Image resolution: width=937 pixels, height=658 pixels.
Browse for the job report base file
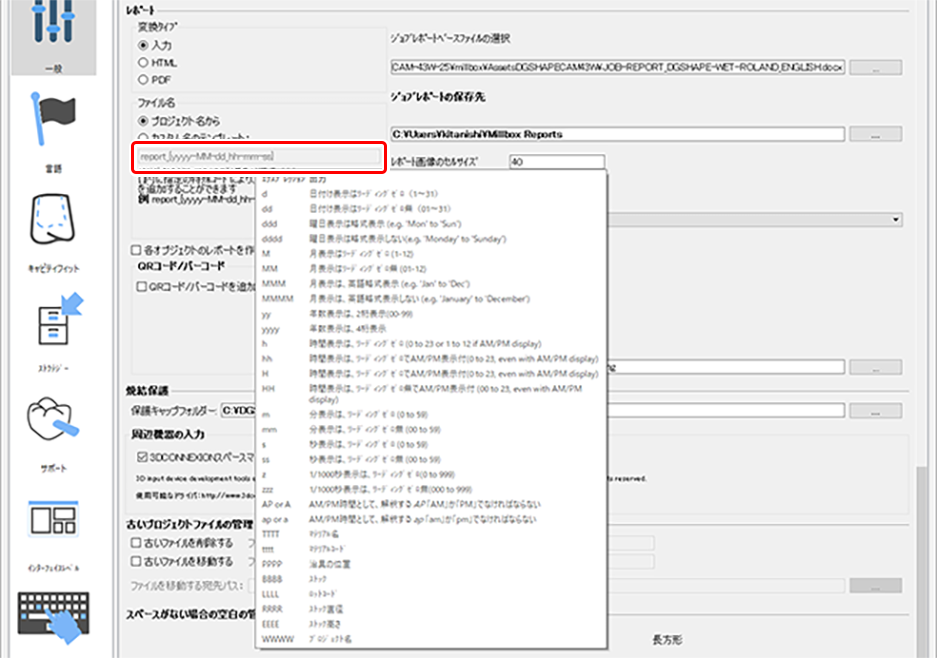click(x=875, y=68)
